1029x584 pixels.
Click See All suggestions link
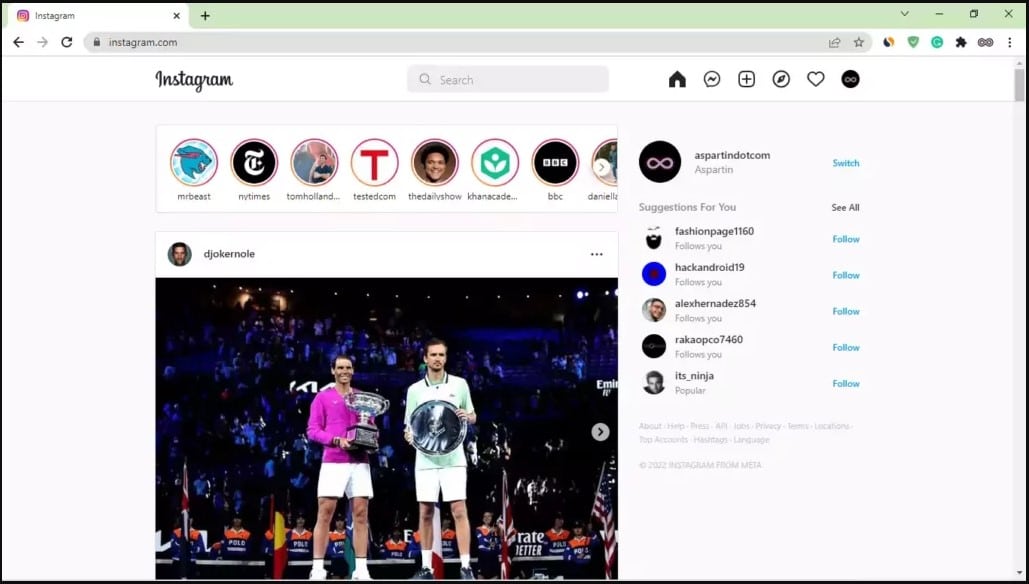pos(845,208)
